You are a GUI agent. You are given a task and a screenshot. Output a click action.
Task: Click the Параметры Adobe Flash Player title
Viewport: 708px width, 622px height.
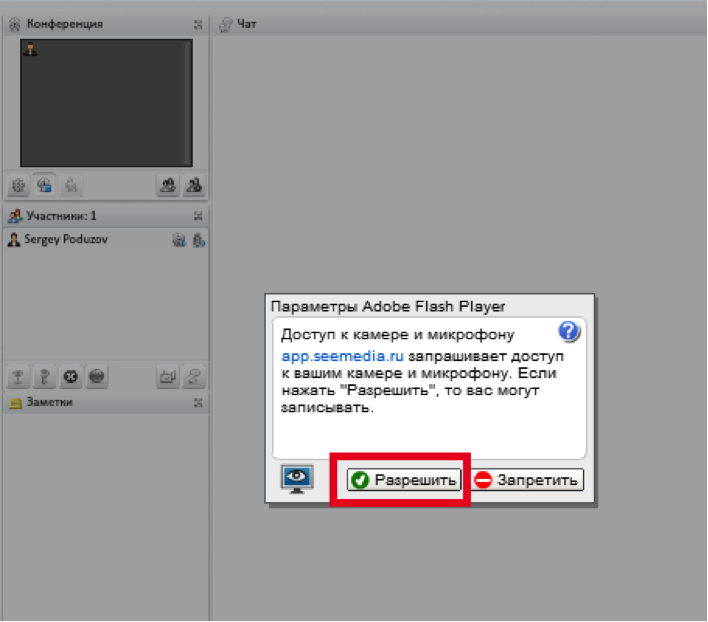click(388, 306)
